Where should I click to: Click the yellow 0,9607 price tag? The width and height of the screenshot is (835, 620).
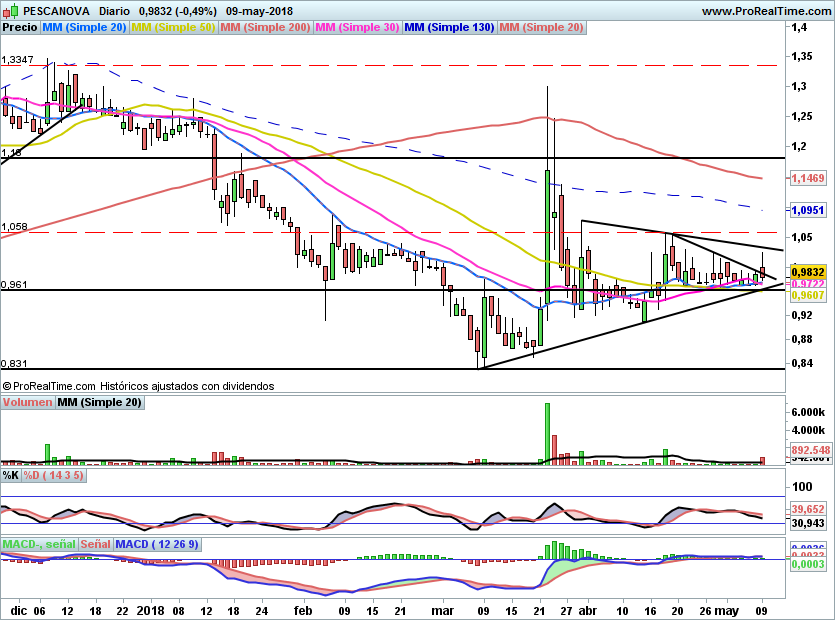(808, 295)
